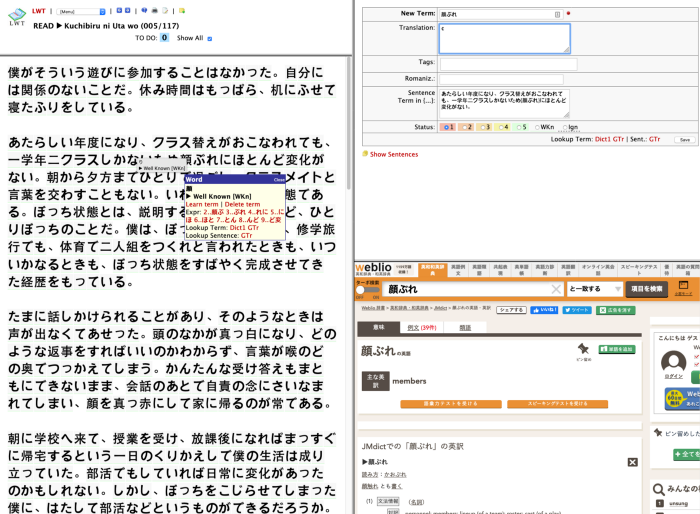Click the edit text document icon
This screenshot has height=514, width=700.
pos(165,11)
